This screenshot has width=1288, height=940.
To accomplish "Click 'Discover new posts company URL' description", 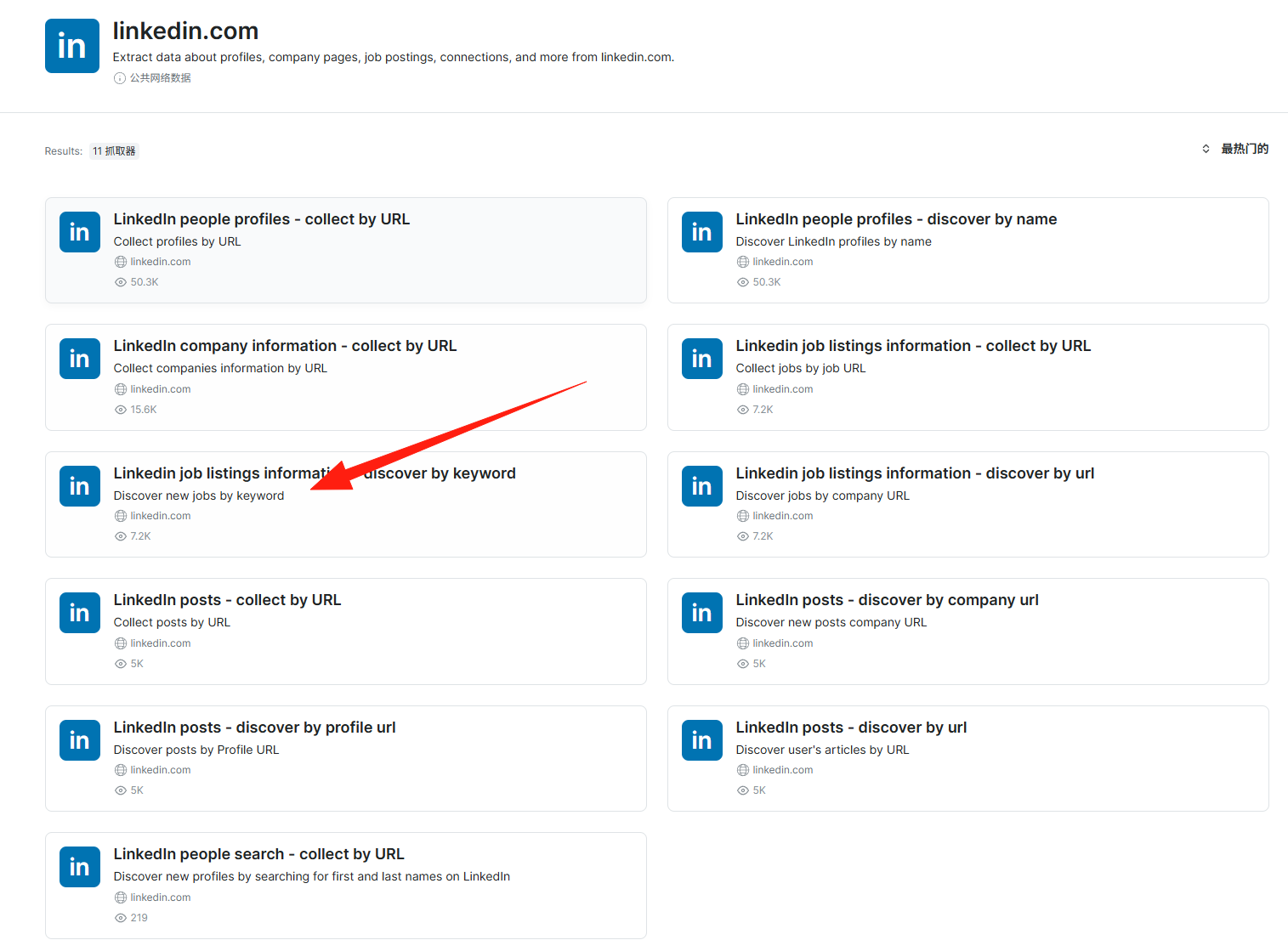I will tap(831, 622).
